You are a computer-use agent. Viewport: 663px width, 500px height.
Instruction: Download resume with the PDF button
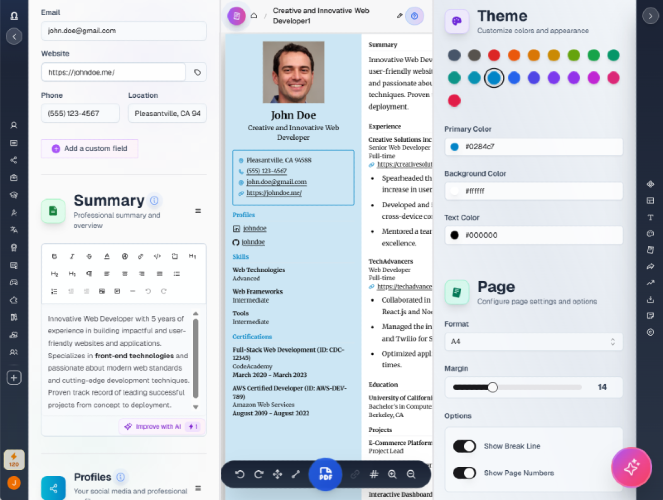(325, 474)
